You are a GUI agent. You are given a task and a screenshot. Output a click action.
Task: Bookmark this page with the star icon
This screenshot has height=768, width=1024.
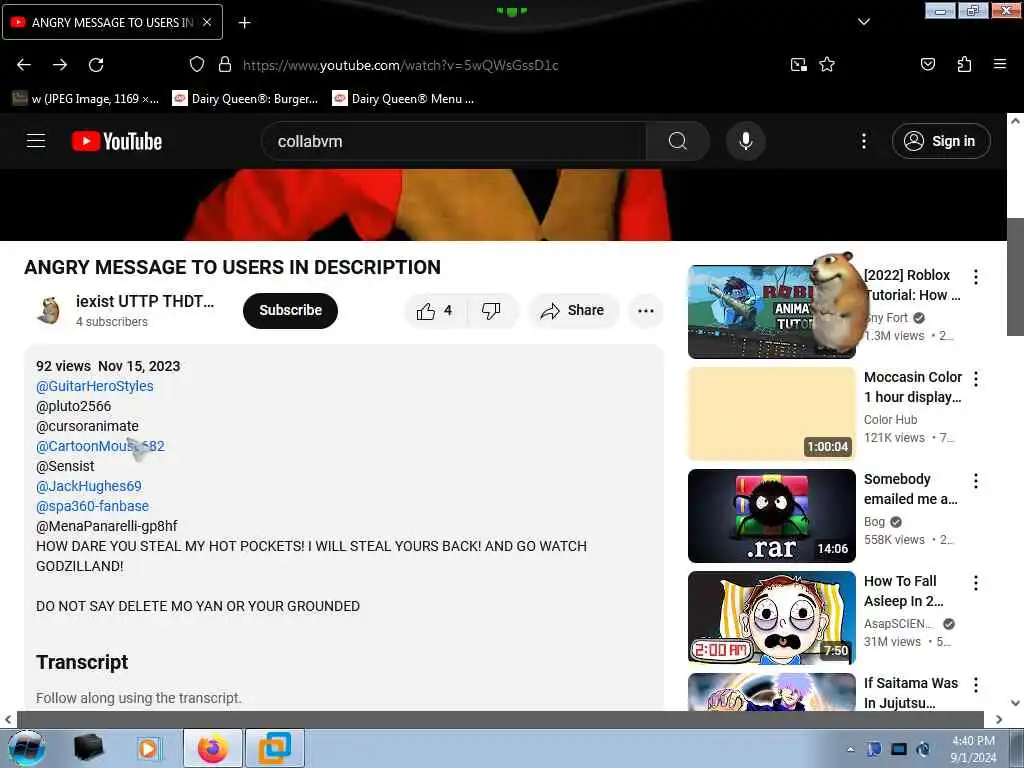coord(827,64)
